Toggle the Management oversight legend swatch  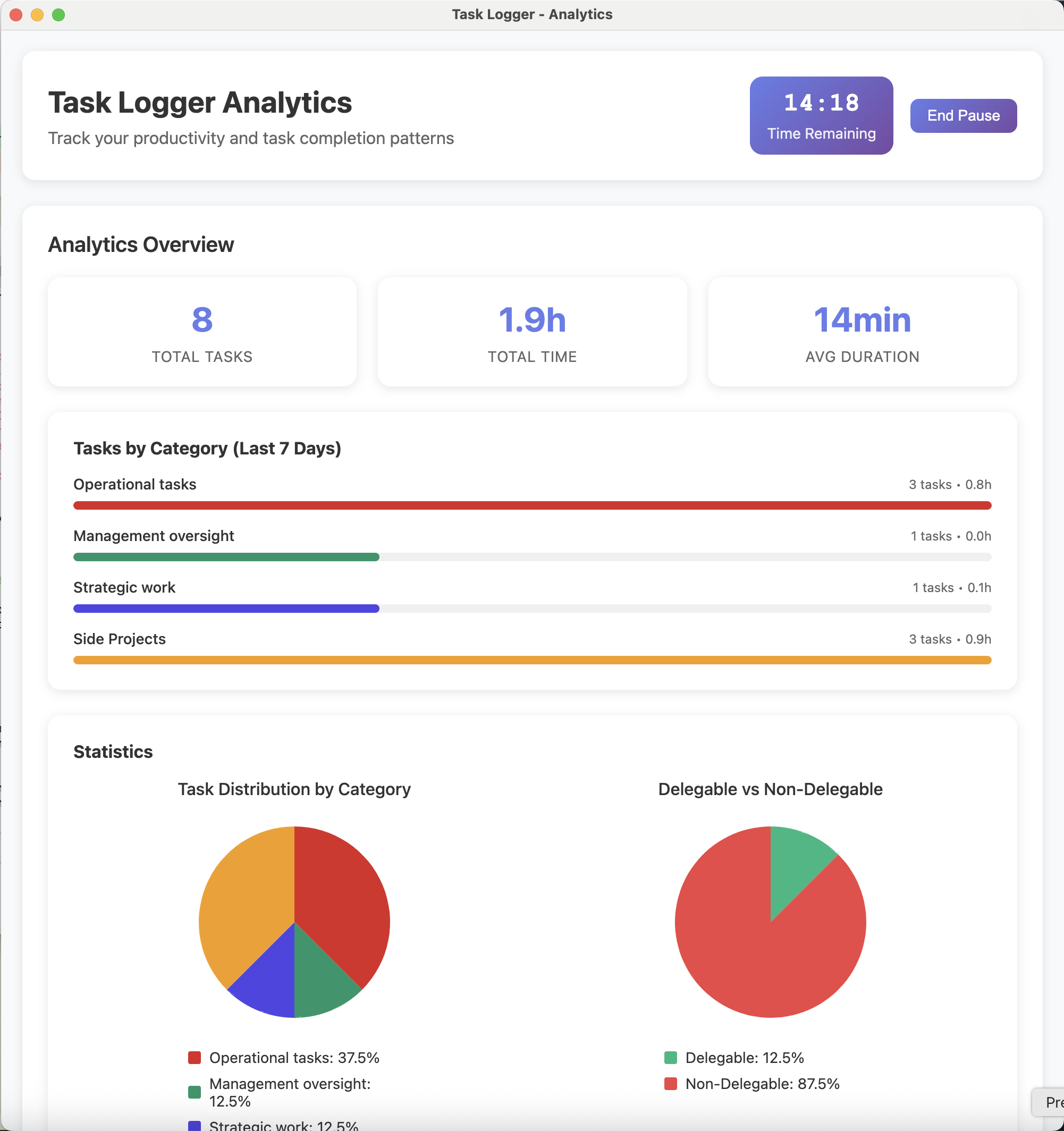195,1092
